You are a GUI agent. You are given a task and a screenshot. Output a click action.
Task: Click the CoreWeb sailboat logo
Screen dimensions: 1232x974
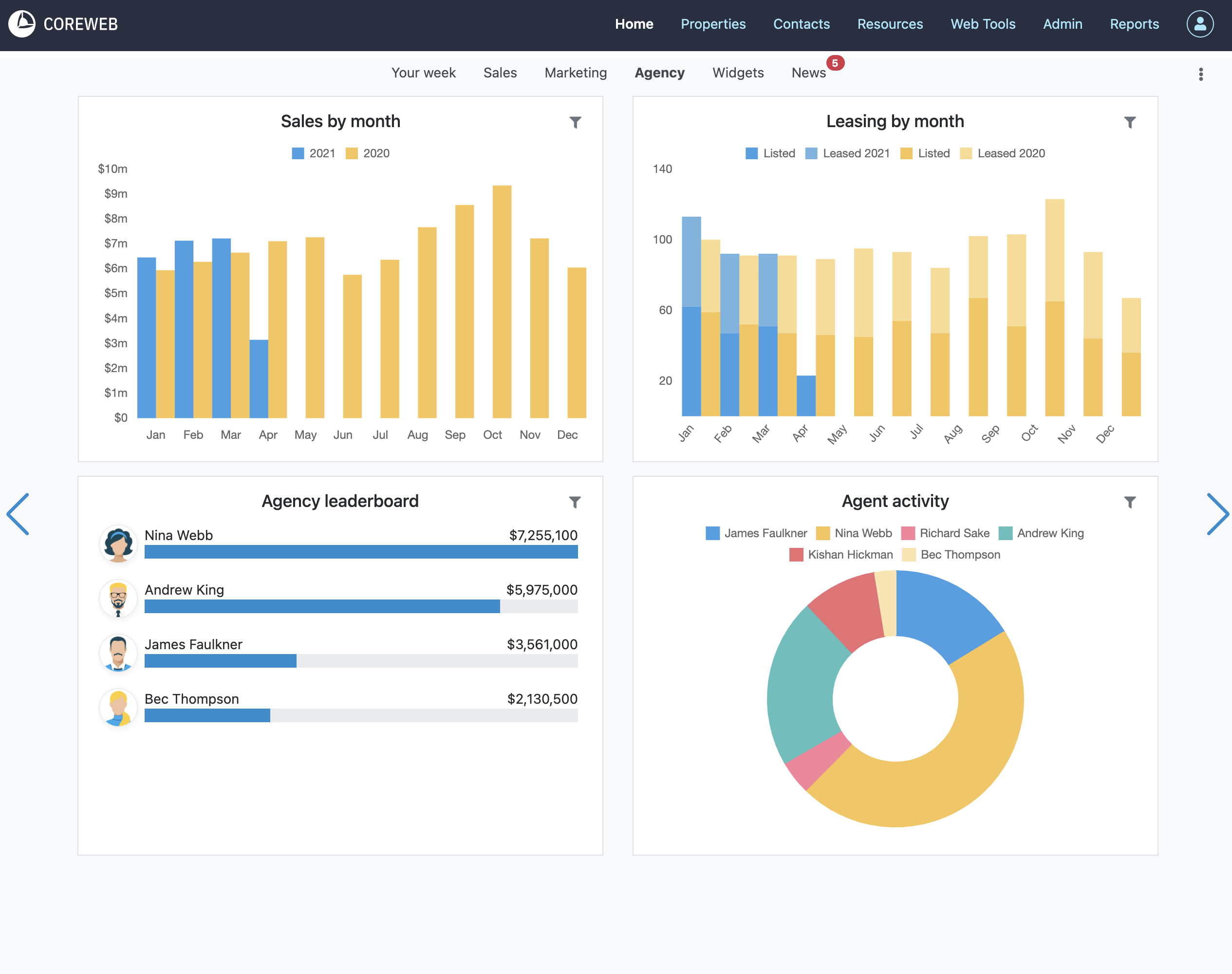22,24
